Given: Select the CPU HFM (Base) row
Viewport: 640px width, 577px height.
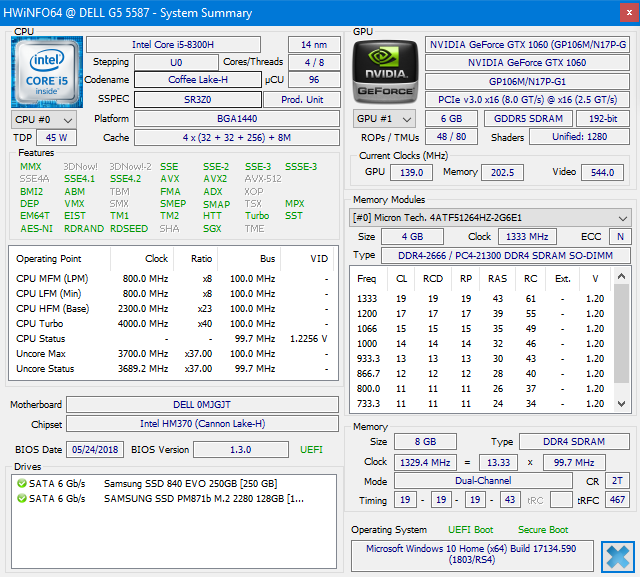Looking at the screenshot, I should point(173,308).
